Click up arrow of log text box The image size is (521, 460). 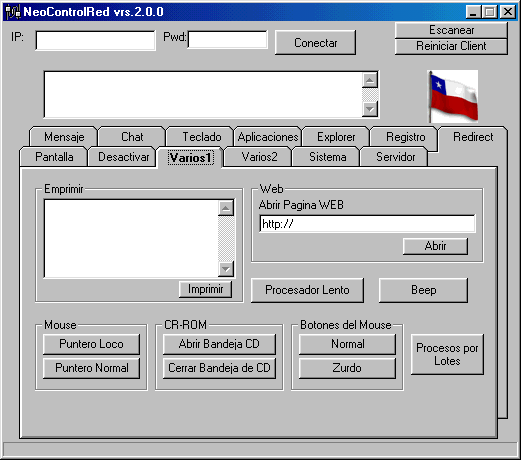(370, 80)
